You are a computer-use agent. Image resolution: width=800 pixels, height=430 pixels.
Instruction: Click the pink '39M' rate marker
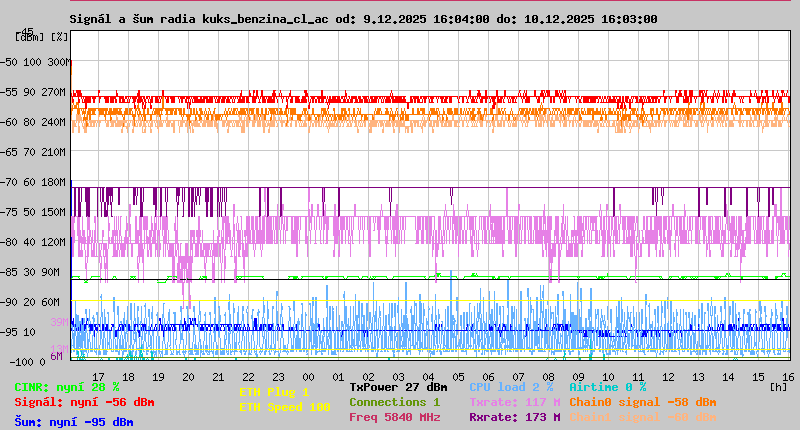[x=59, y=322]
